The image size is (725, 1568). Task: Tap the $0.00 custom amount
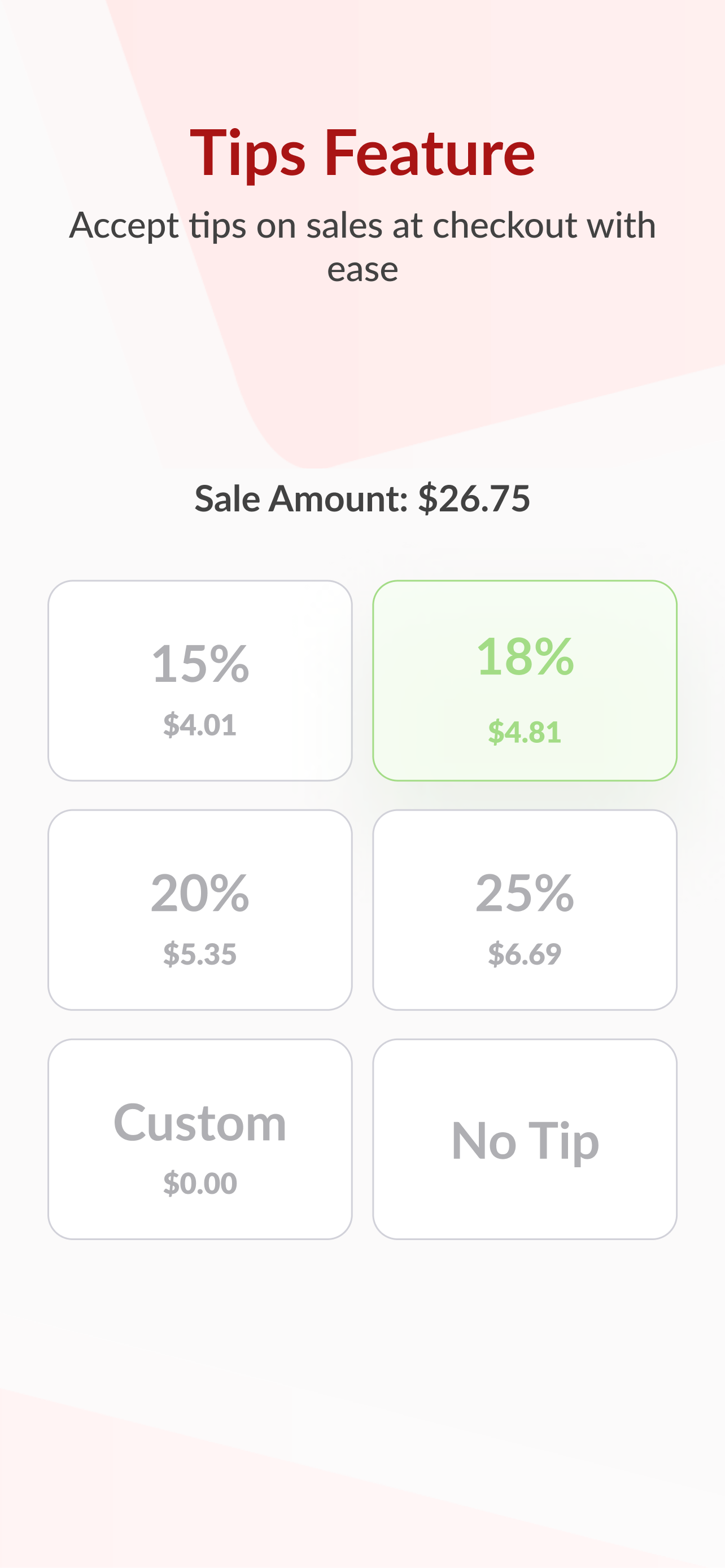[200, 1183]
